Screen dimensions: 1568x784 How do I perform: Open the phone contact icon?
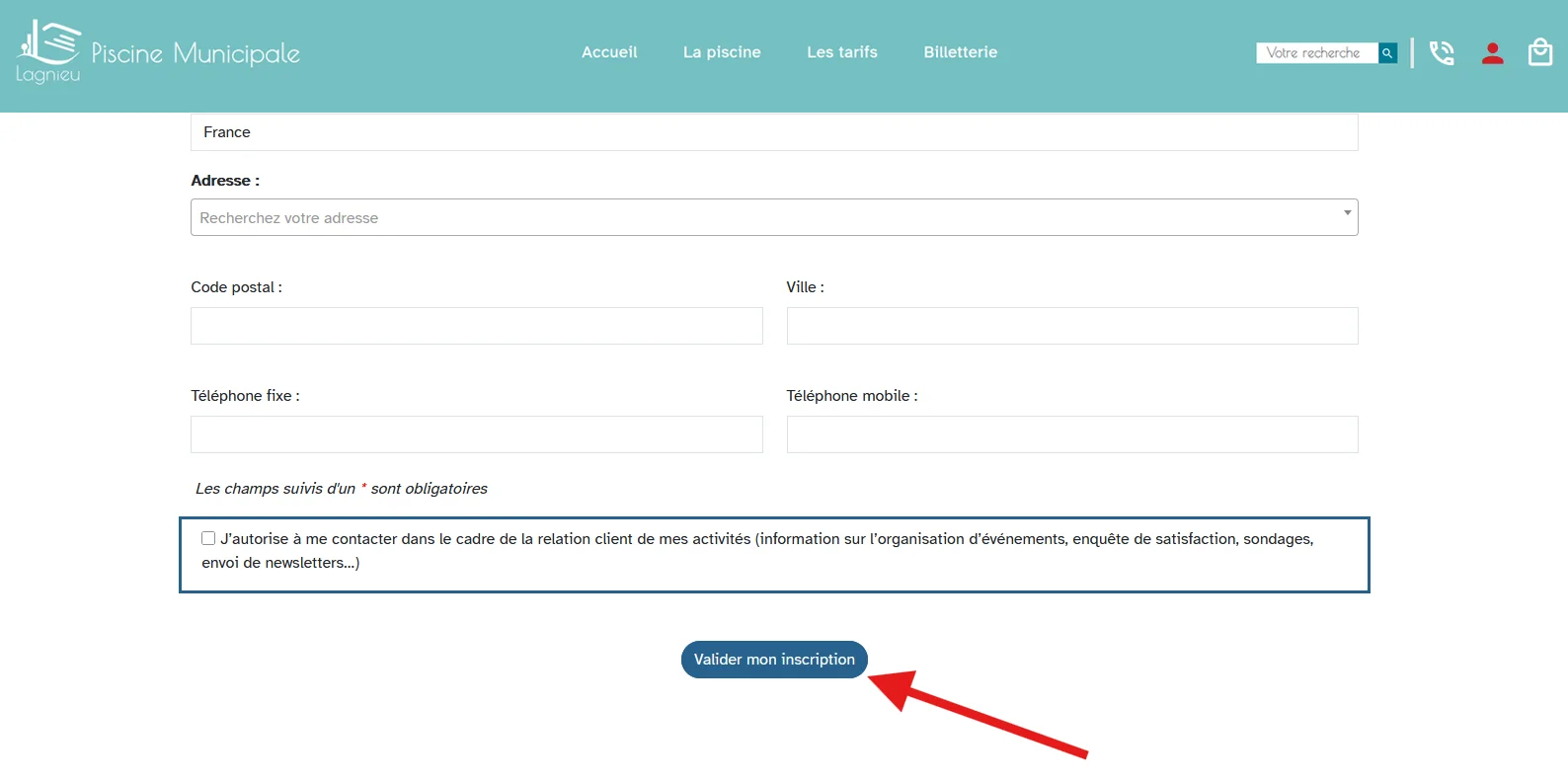[x=1442, y=52]
